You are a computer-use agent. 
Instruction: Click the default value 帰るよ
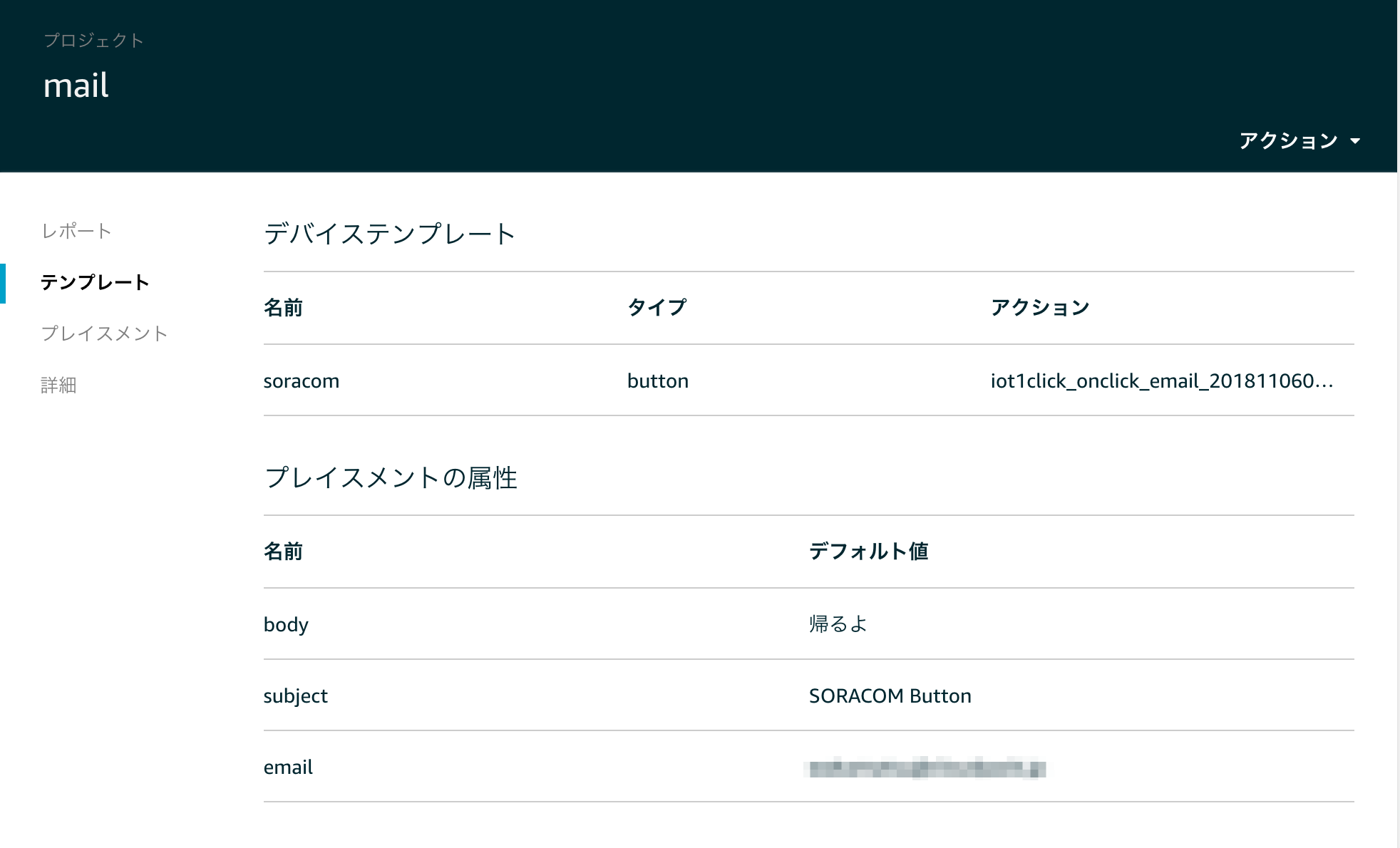839,624
